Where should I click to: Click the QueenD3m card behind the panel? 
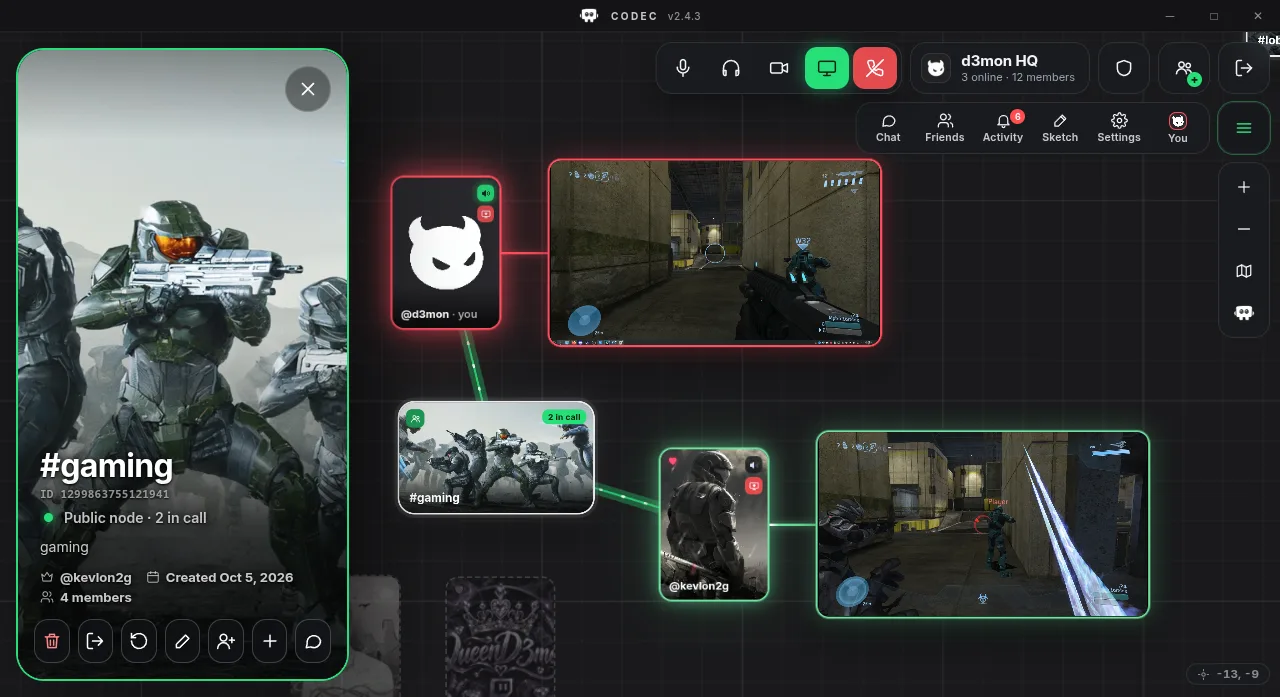pos(500,636)
